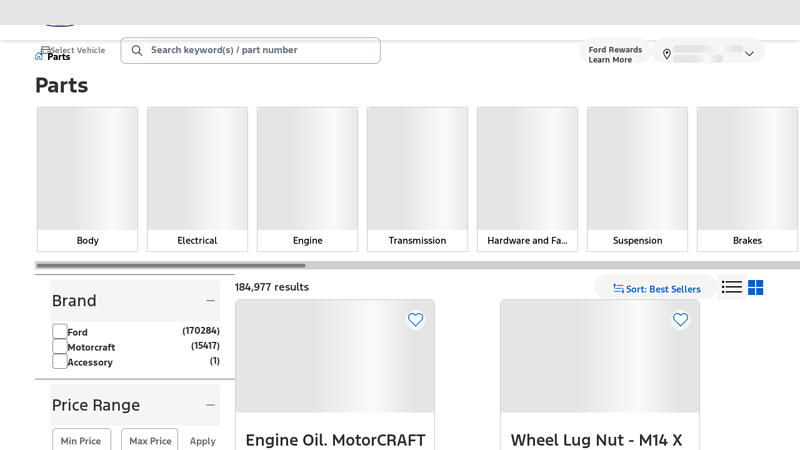Image resolution: width=800 pixels, height=450 pixels.
Task: Open Engine Oil MotorCRAFT product title
Action: pyautogui.click(x=335, y=440)
